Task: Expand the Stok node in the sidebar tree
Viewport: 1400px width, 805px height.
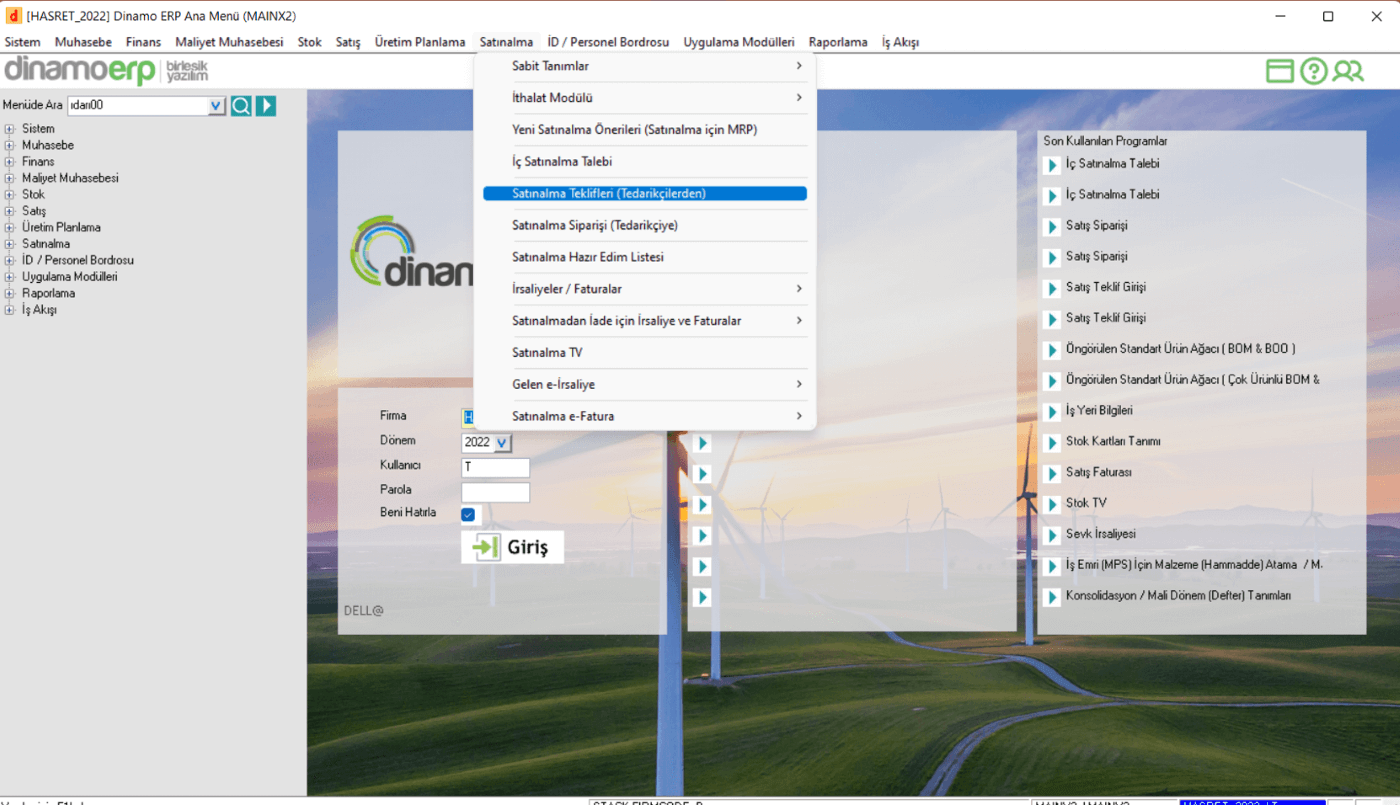Action: click(10, 195)
